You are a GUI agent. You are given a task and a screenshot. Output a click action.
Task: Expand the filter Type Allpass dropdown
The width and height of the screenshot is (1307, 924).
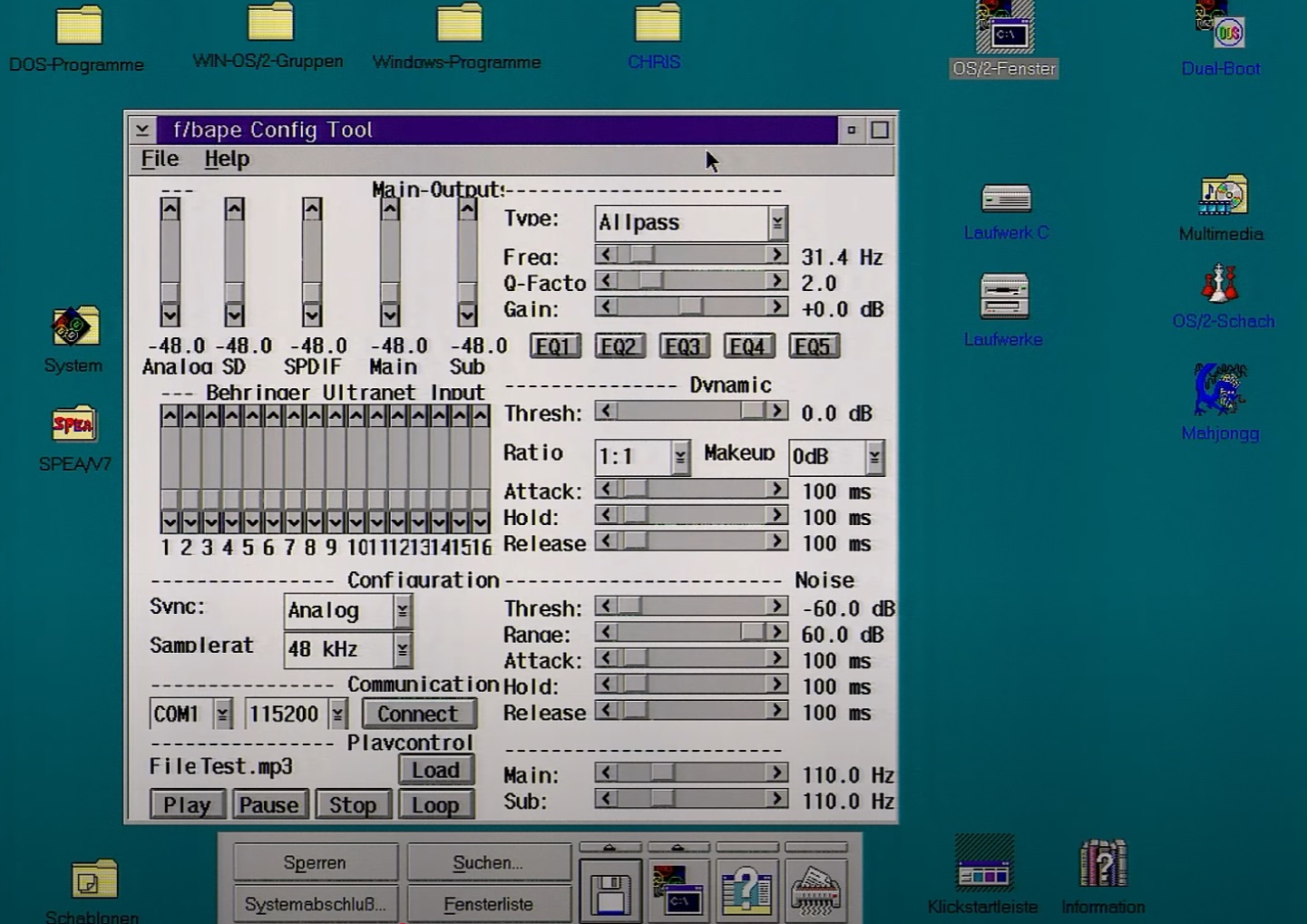pyautogui.click(x=777, y=223)
